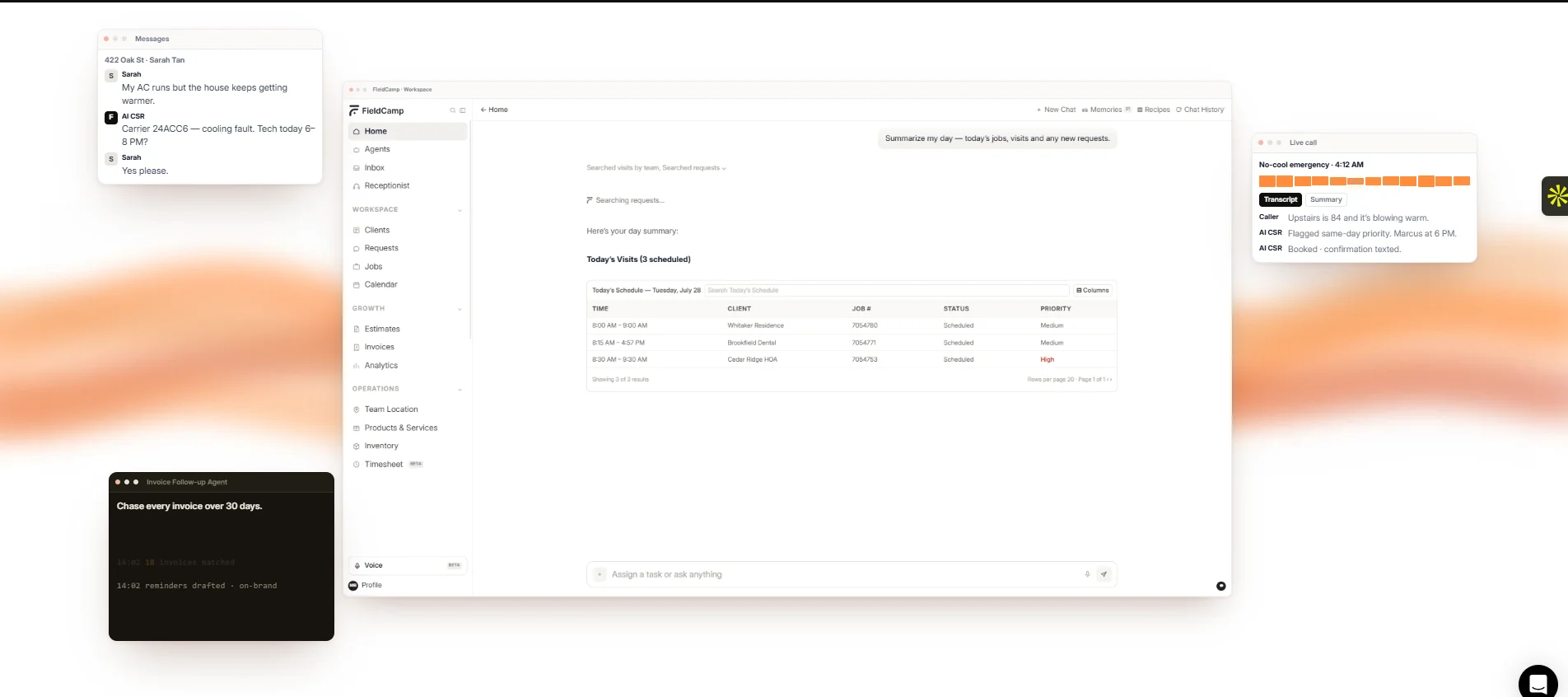Open the Columns selector button

[1093, 290]
